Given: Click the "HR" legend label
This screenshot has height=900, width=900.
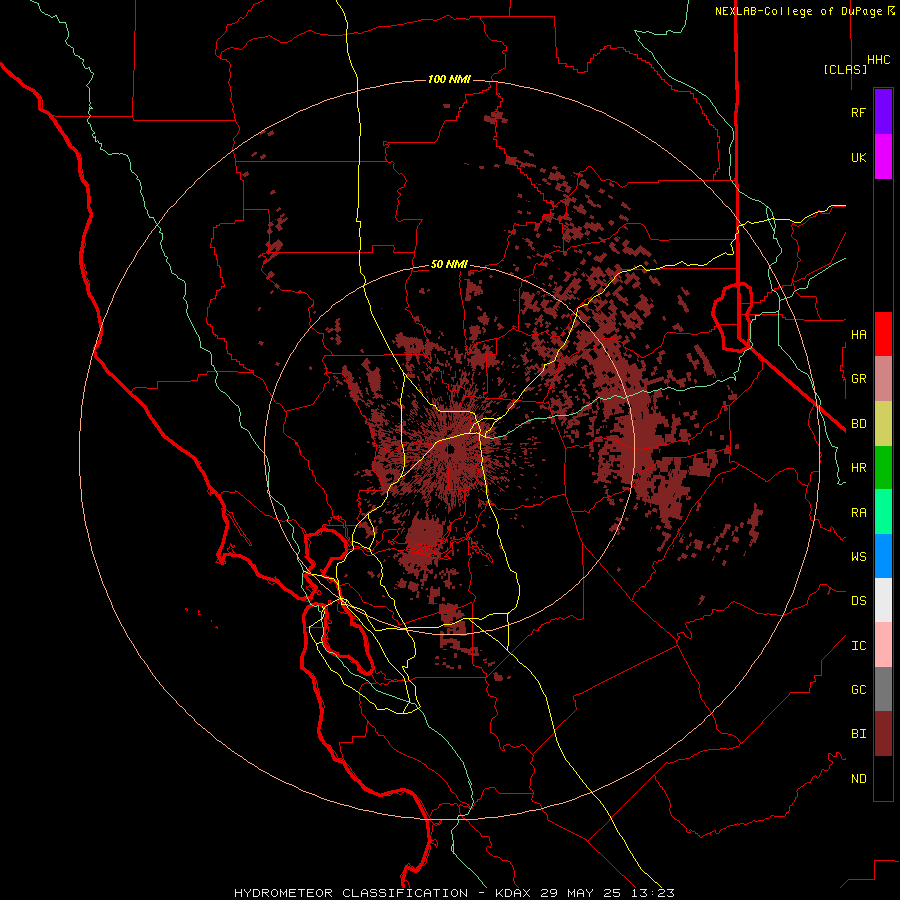Looking at the screenshot, I should (x=858, y=468).
